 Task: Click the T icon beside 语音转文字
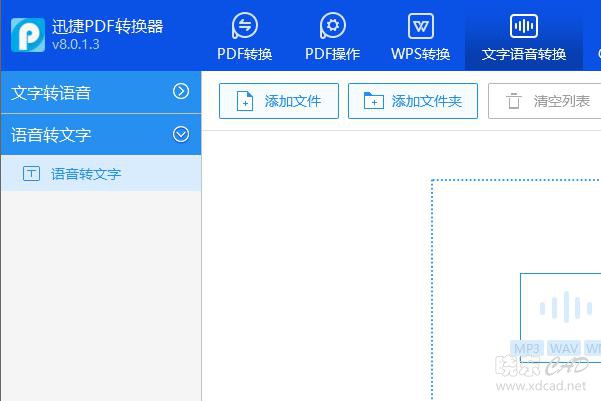[31, 173]
